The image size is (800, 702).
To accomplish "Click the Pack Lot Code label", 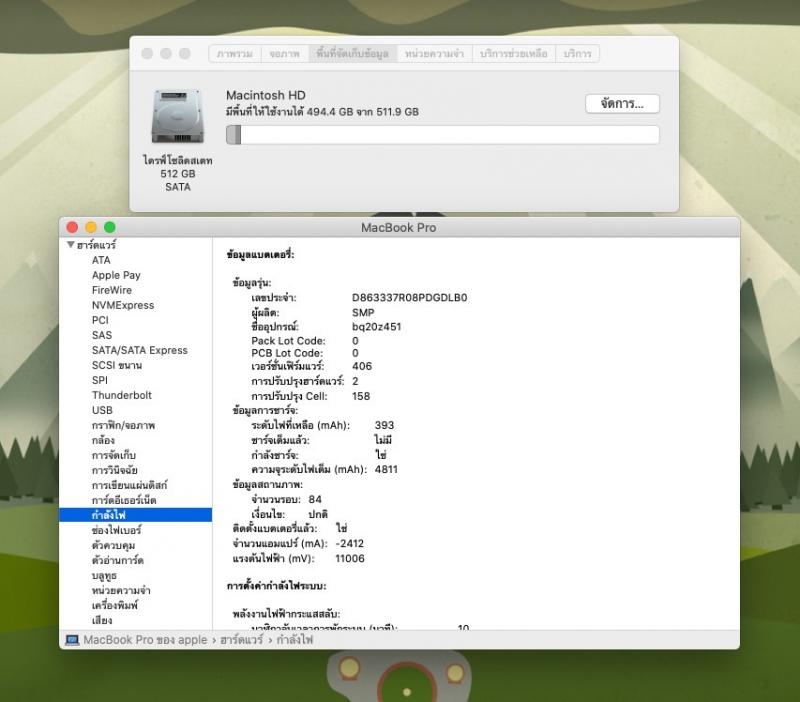I will tap(288, 340).
